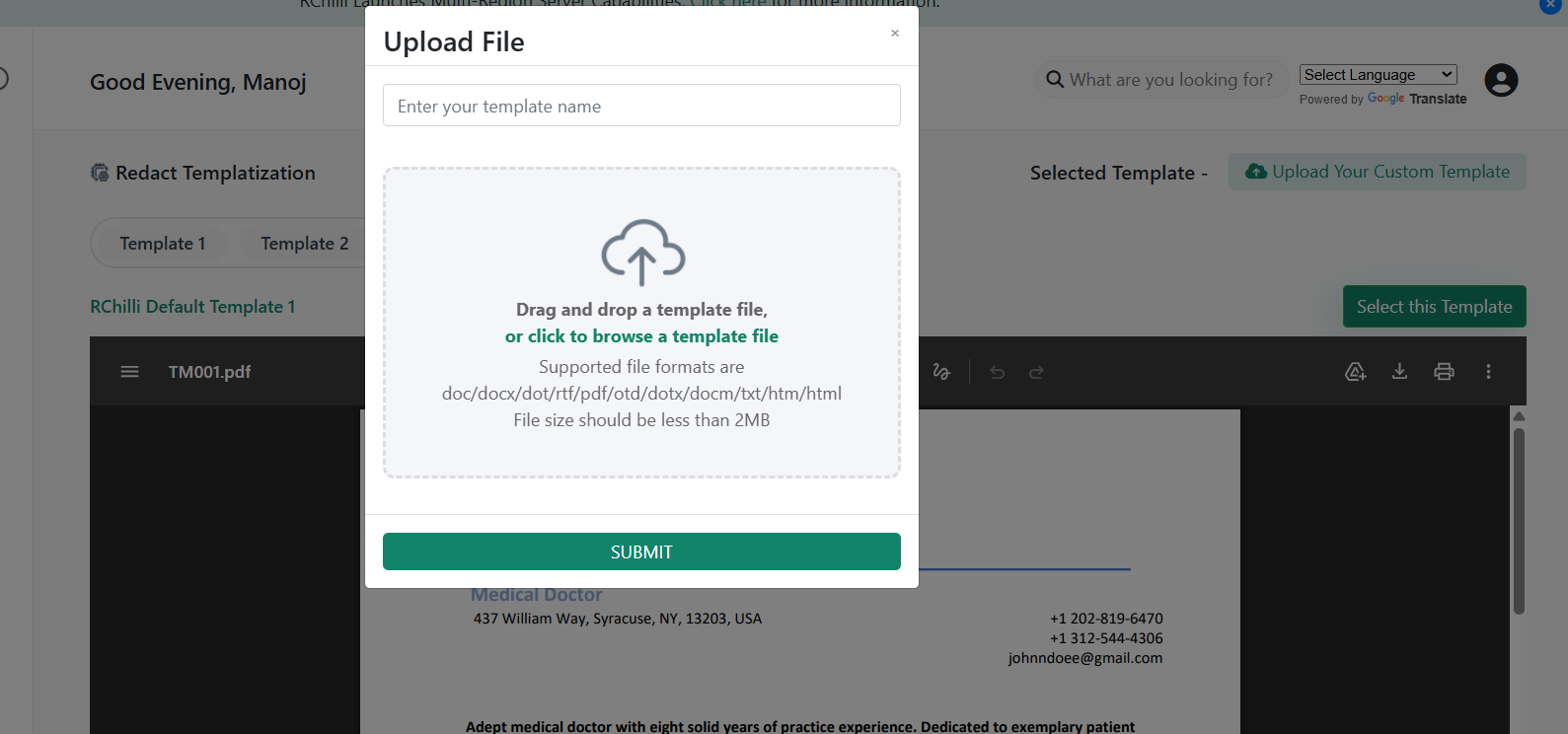Screen dimensions: 1568x734
Task: Click 'or click to browse a template file'
Action: click(x=641, y=336)
